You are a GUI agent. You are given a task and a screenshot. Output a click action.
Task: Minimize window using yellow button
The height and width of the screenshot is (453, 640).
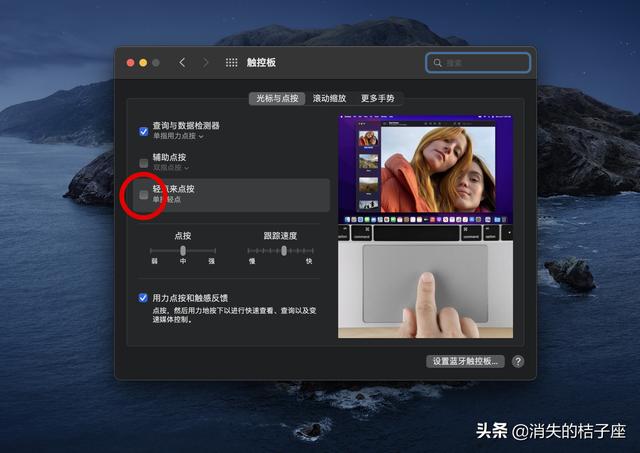143,62
